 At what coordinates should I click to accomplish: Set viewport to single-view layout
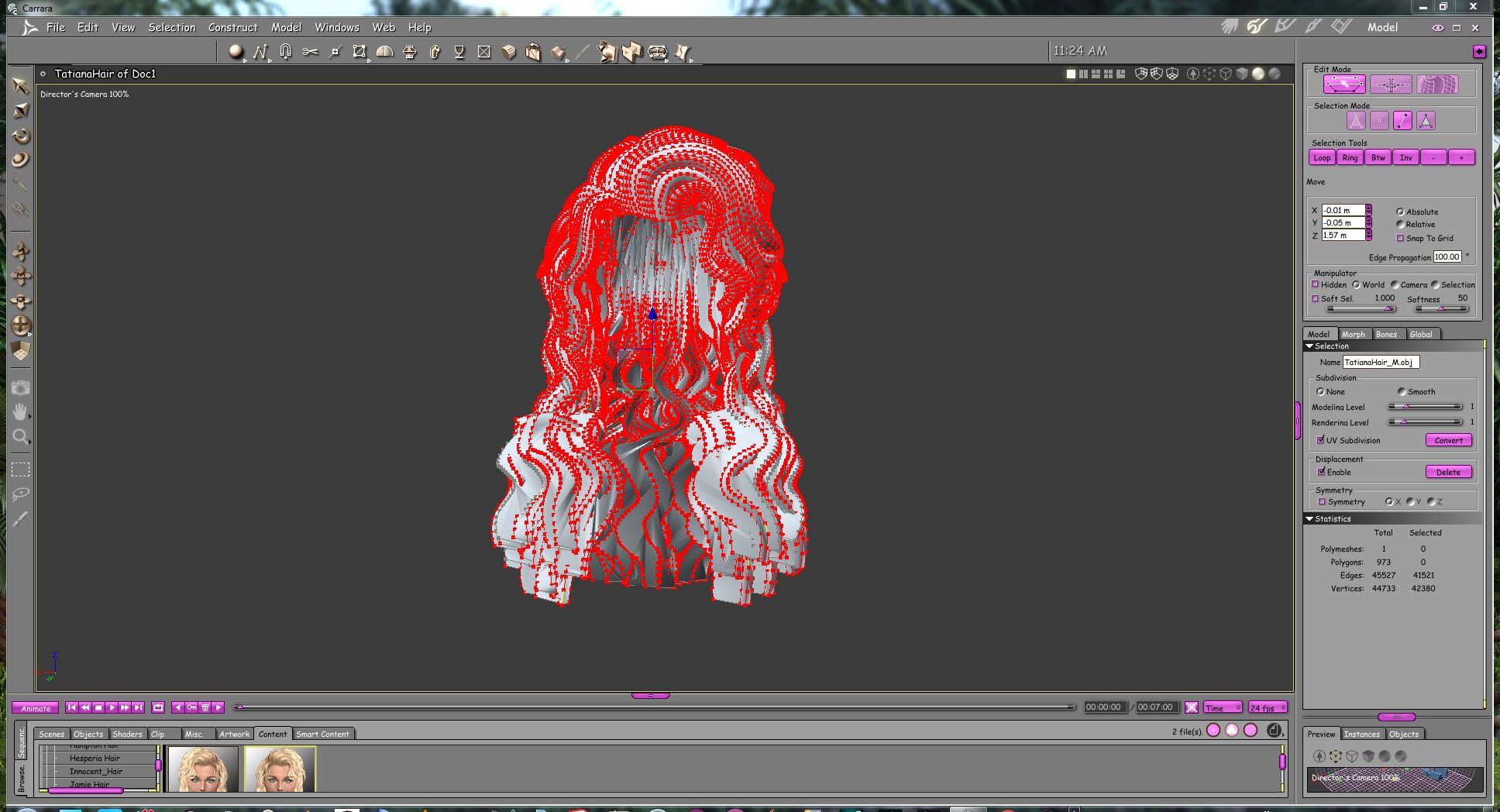click(1071, 74)
